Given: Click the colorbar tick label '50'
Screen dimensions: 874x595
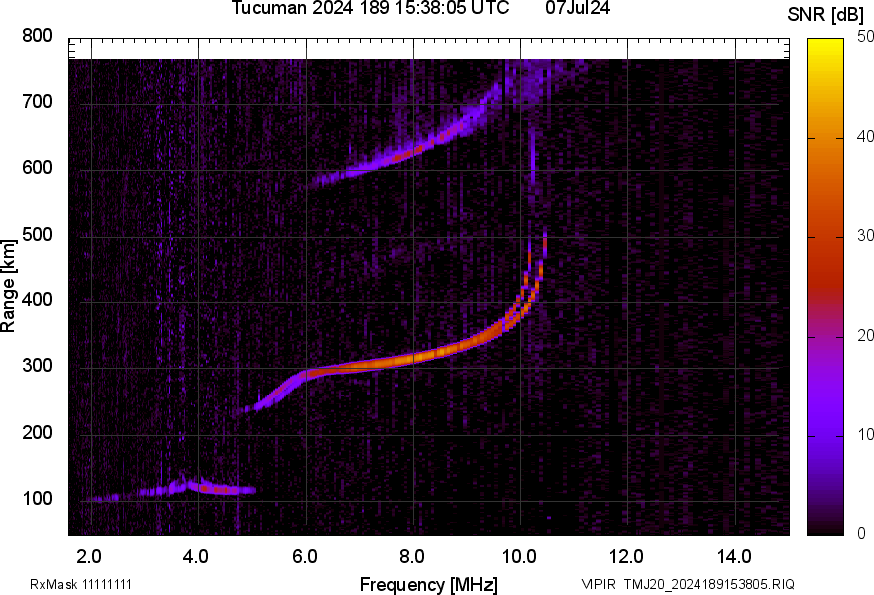Looking at the screenshot, I should click(x=865, y=37).
